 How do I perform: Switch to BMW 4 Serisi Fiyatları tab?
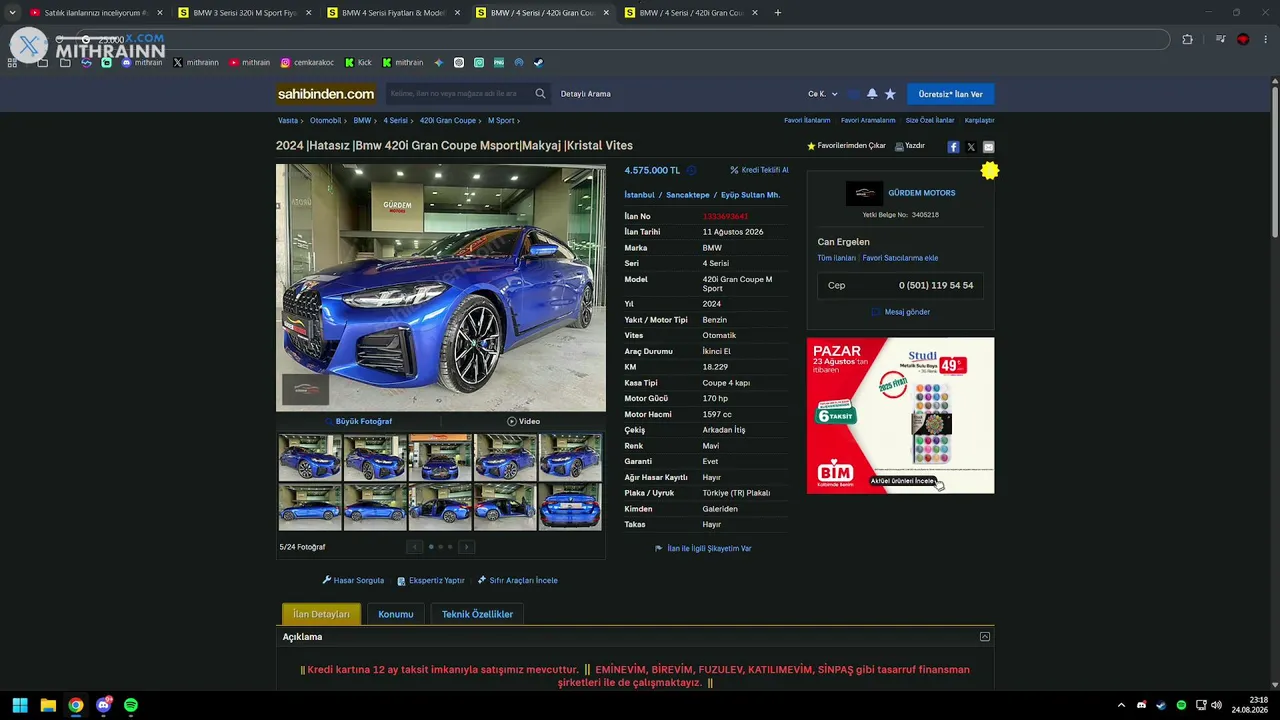[x=393, y=13]
